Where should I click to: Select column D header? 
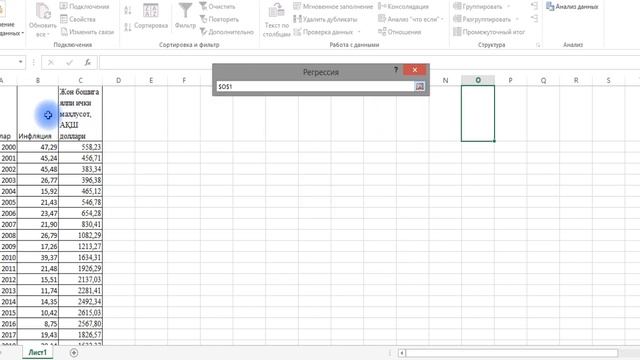[x=118, y=80]
